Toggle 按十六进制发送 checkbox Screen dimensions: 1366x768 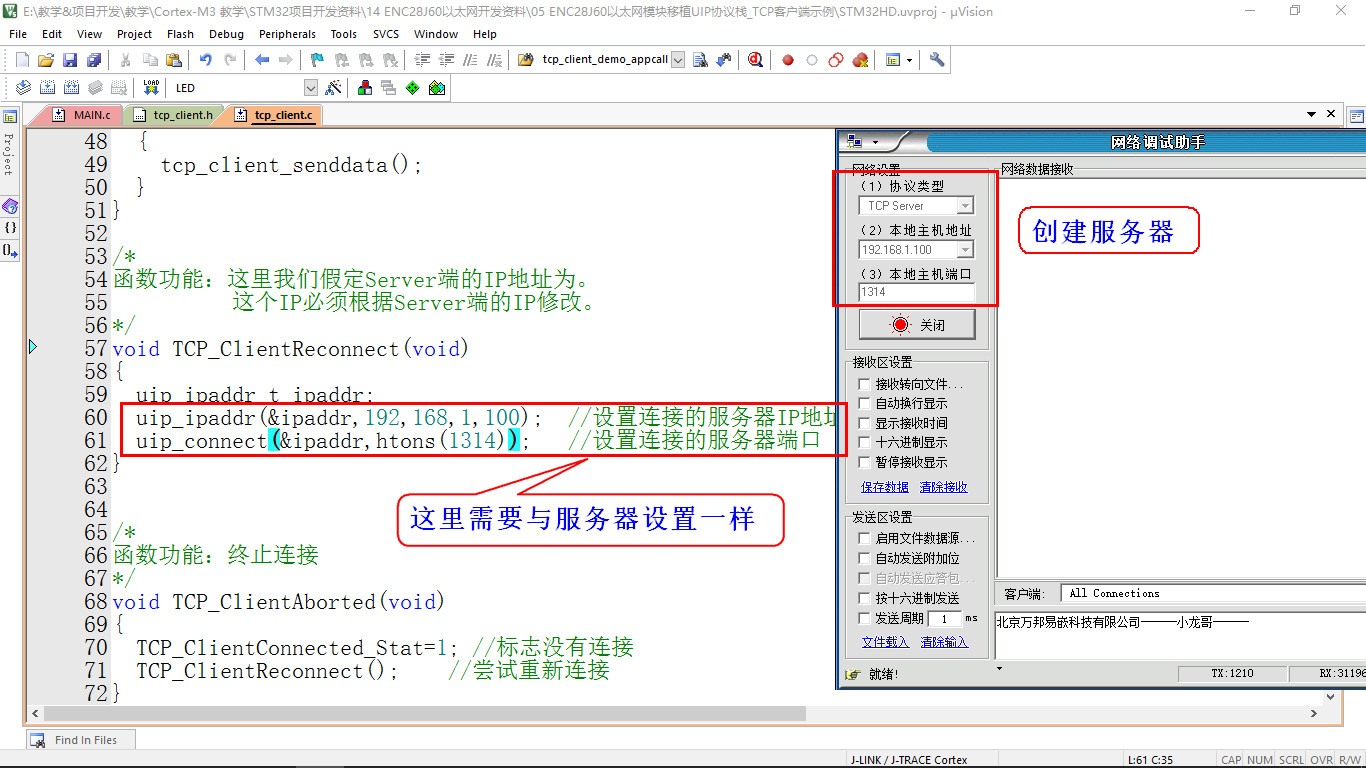[865, 598]
